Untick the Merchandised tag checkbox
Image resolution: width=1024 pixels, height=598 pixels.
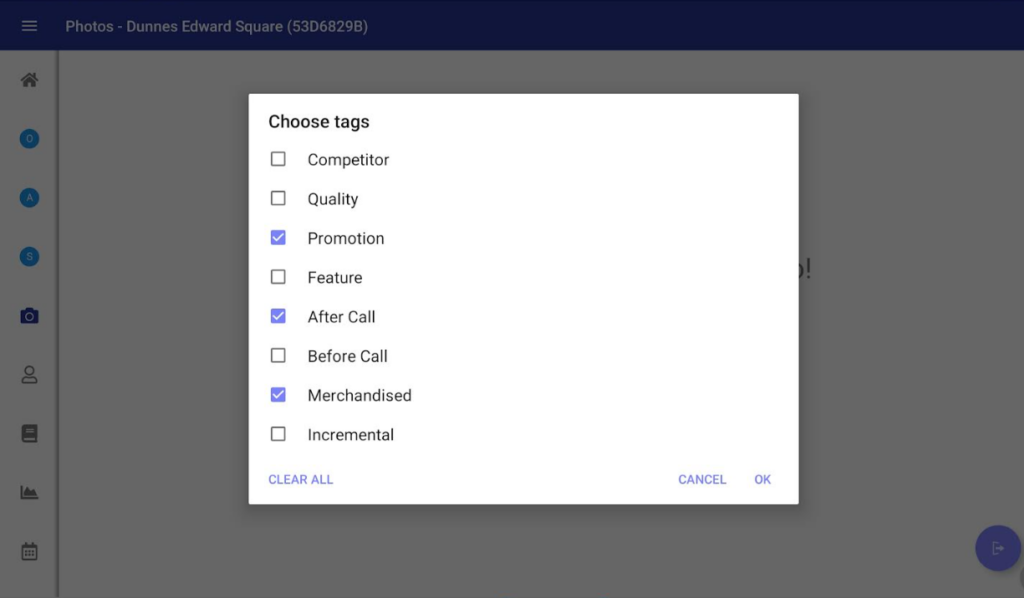click(278, 395)
